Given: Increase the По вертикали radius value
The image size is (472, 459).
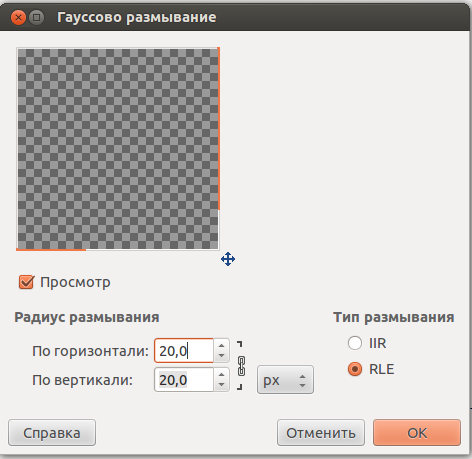Looking at the screenshot, I should click(221, 374).
